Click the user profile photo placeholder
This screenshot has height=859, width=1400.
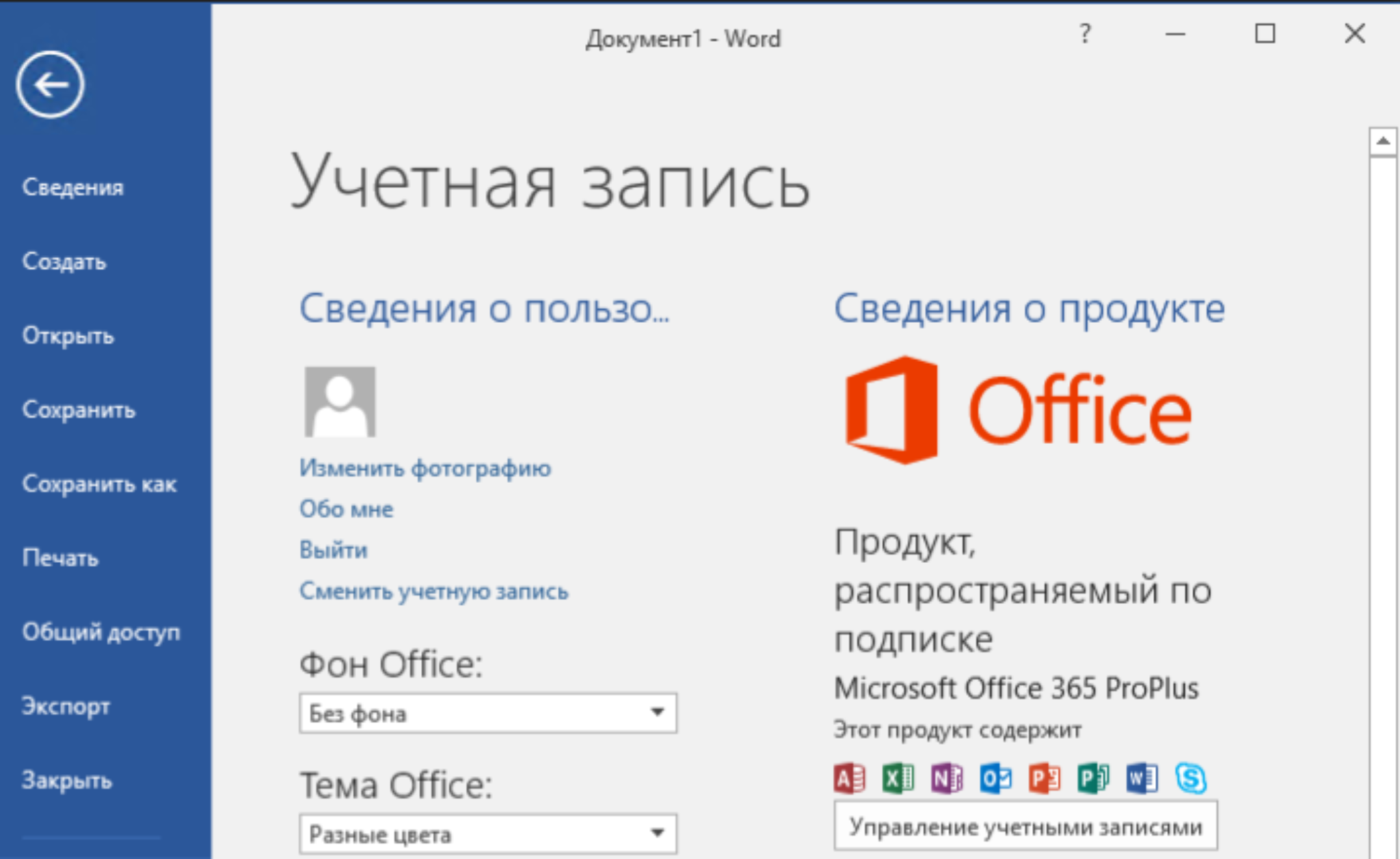point(340,401)
